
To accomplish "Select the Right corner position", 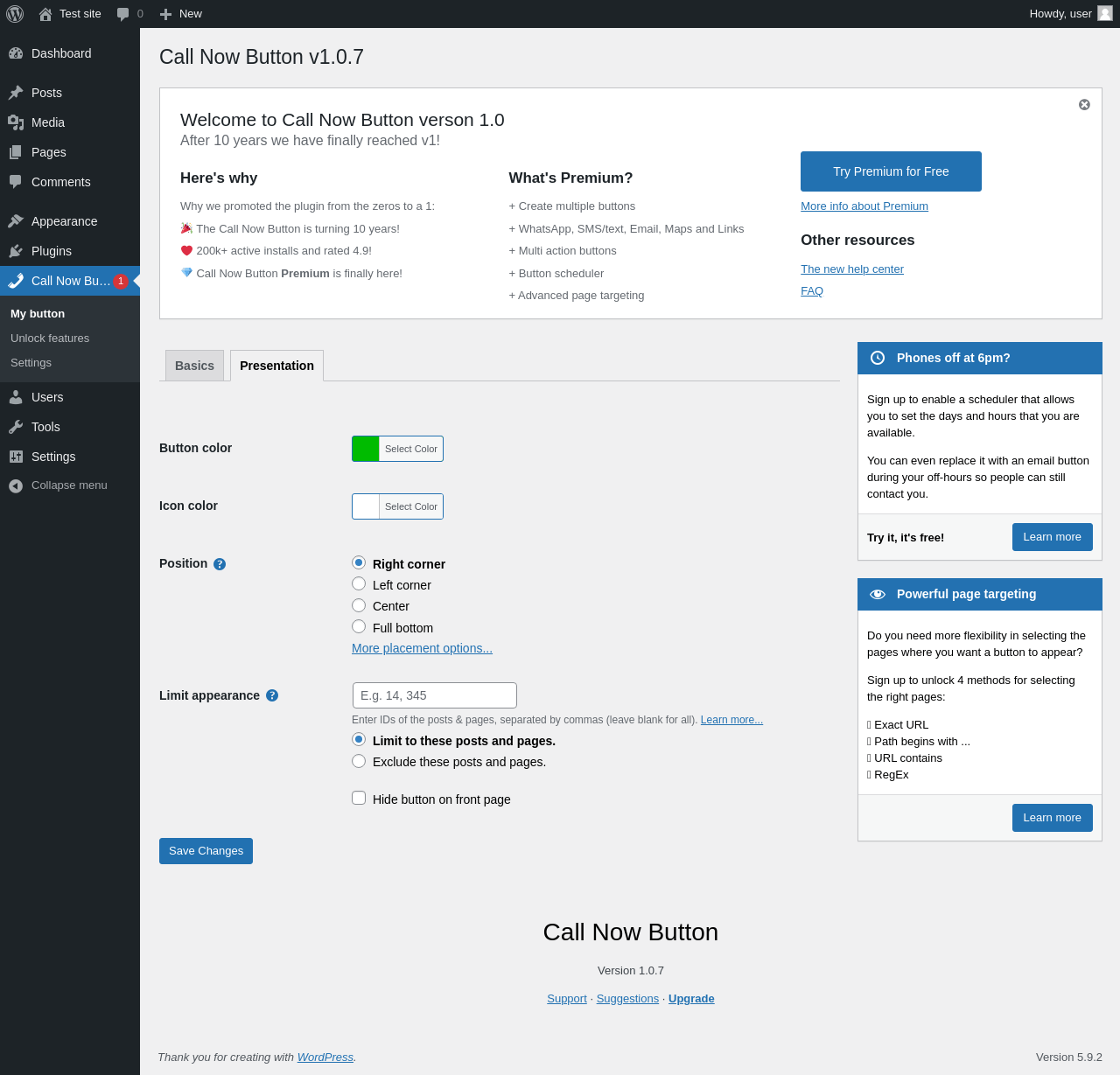I will pos(359,562).
